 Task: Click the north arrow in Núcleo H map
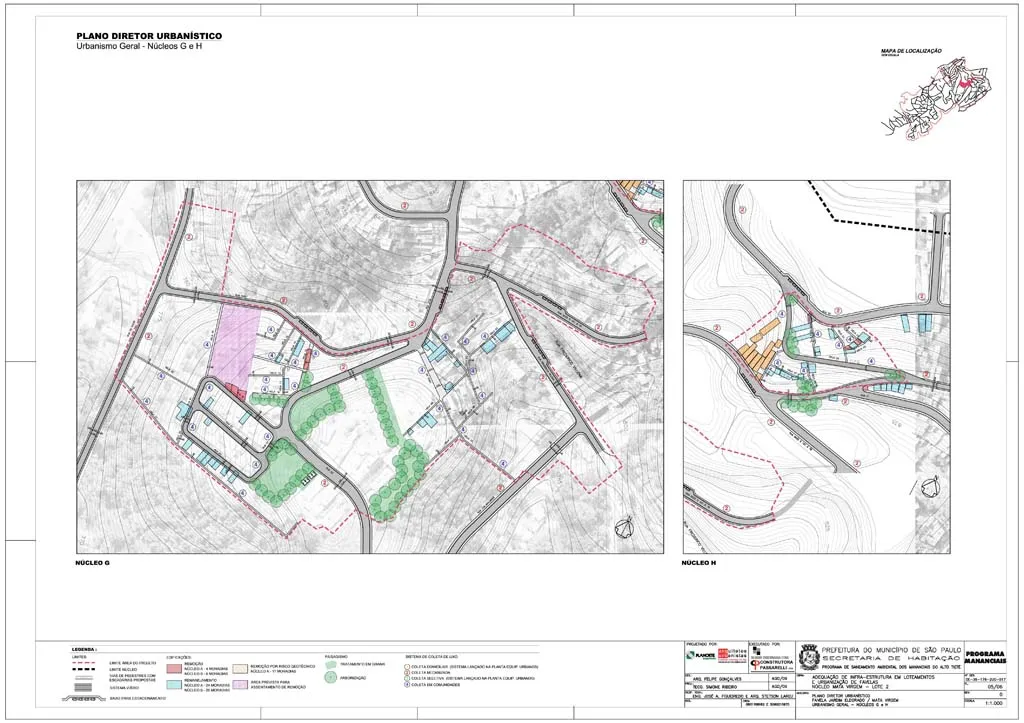pyautogui.click(x=931, y=485)
